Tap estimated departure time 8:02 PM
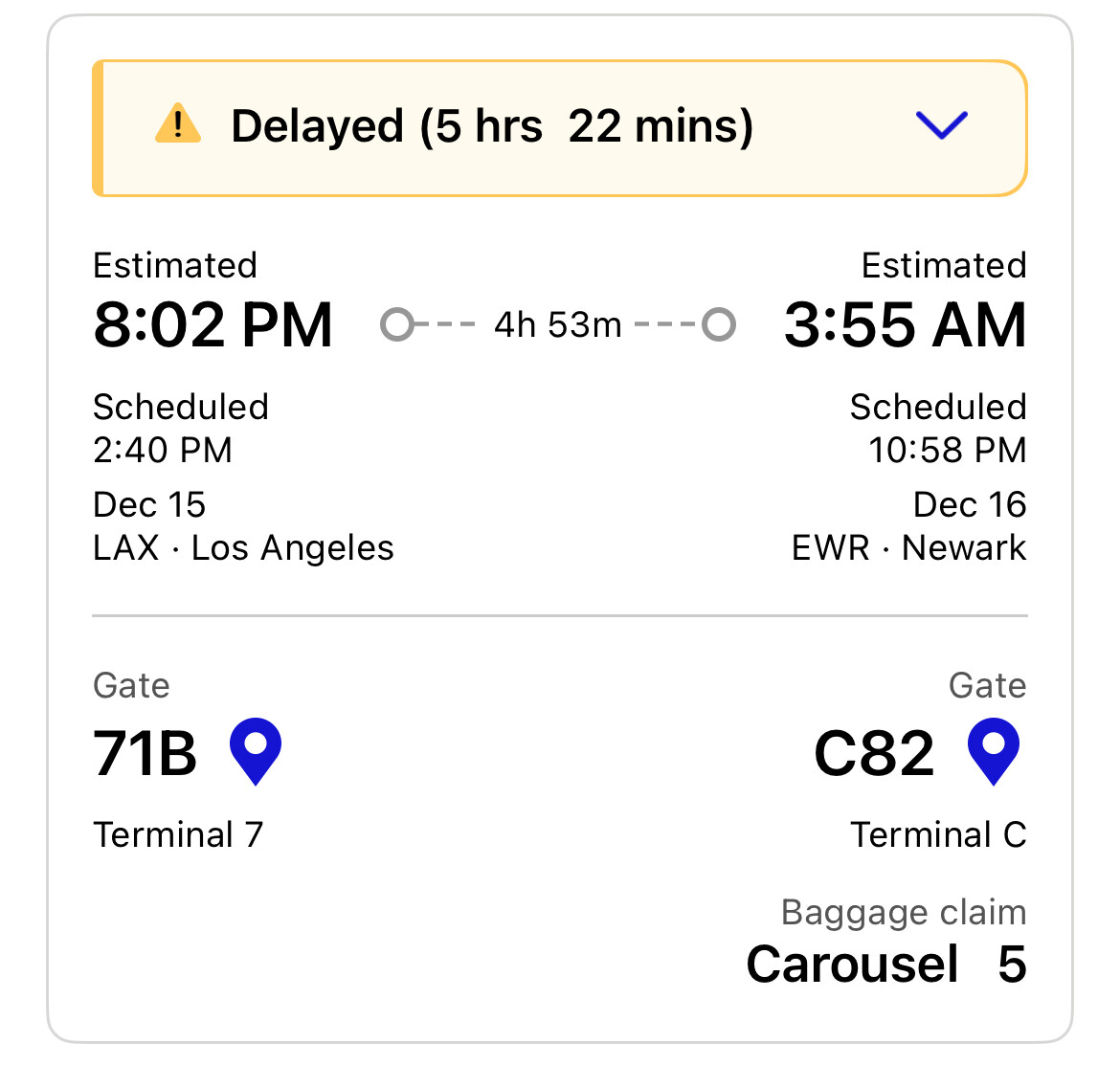Screen dimensions: 1120x1065 213,324
